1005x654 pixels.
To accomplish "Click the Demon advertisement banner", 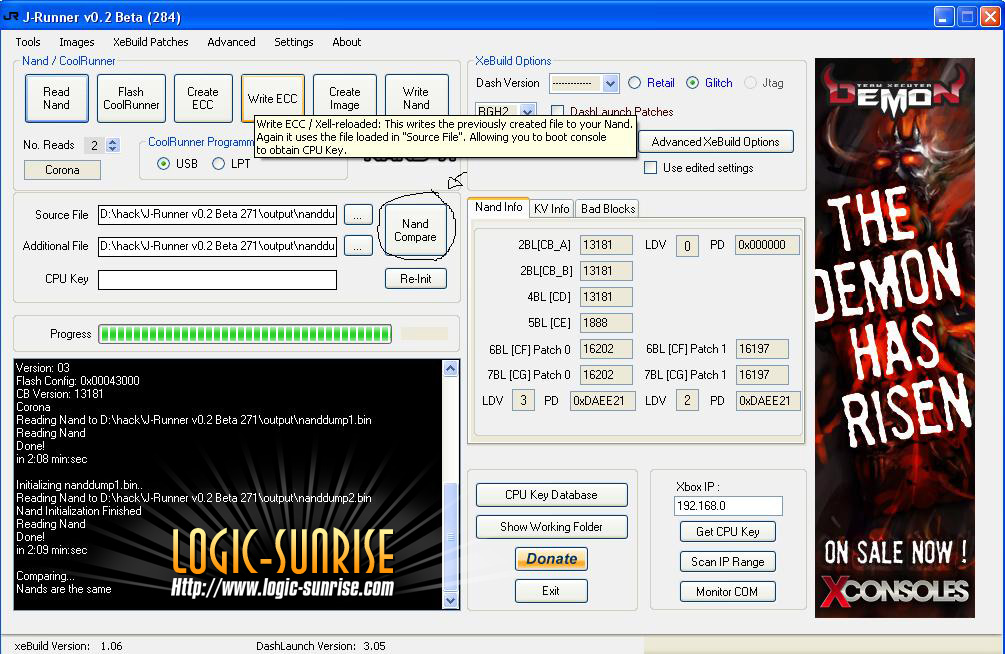I will pos(895,338).
